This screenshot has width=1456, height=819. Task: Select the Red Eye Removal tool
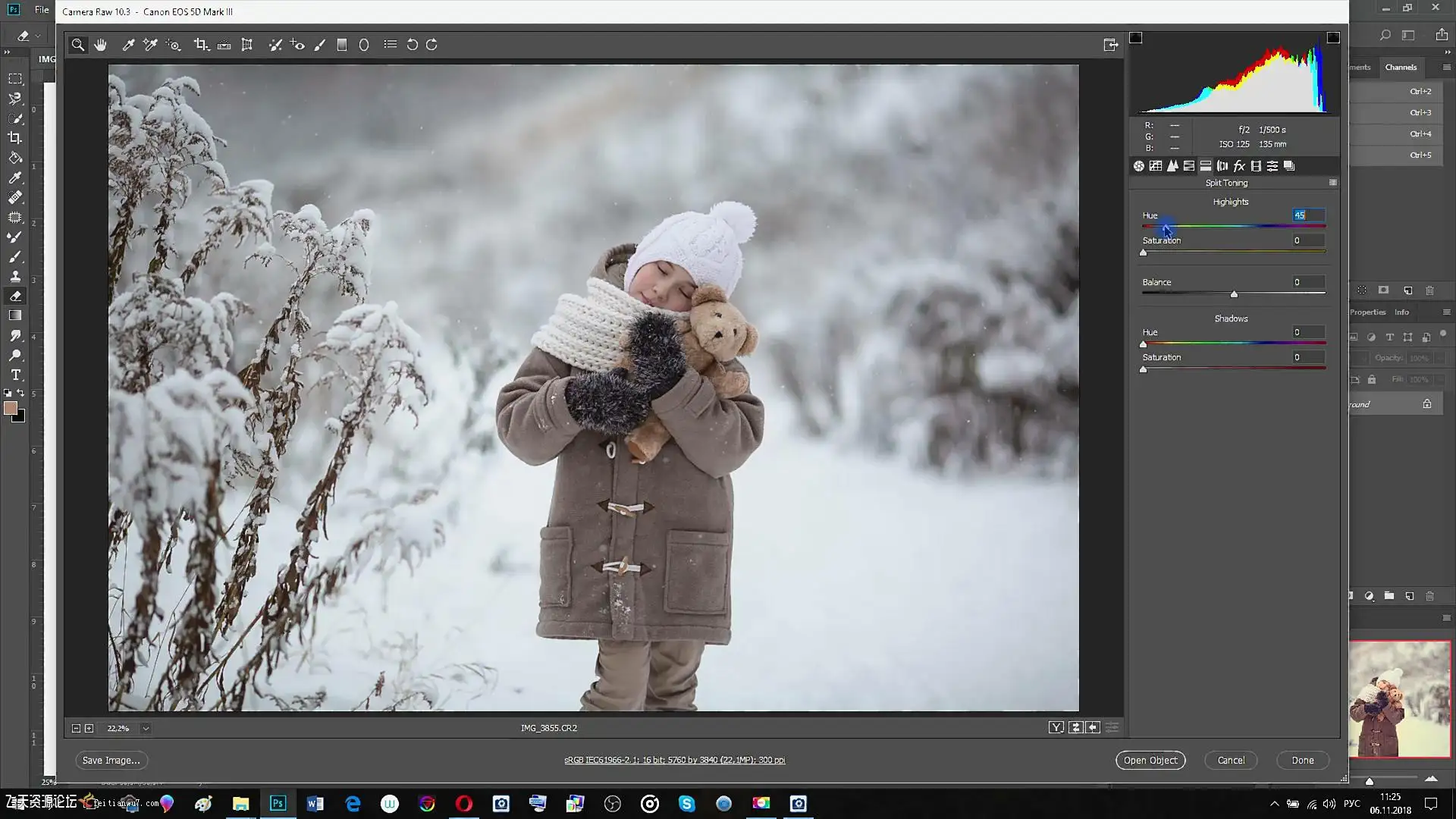point(297,45)
